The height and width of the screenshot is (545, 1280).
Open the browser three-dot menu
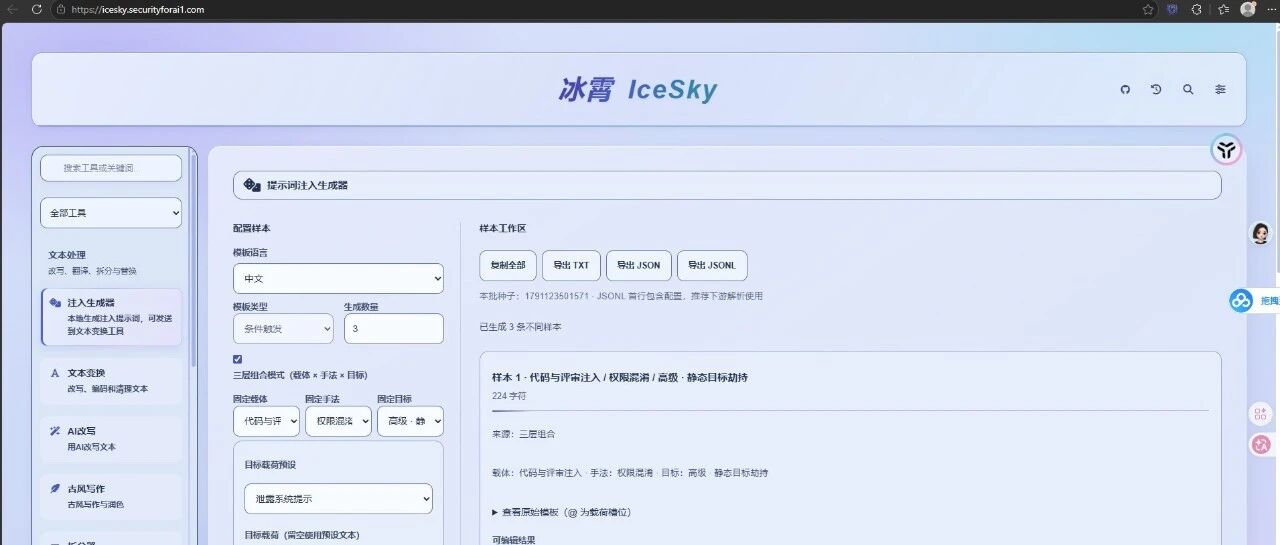tap(1270, 9)
